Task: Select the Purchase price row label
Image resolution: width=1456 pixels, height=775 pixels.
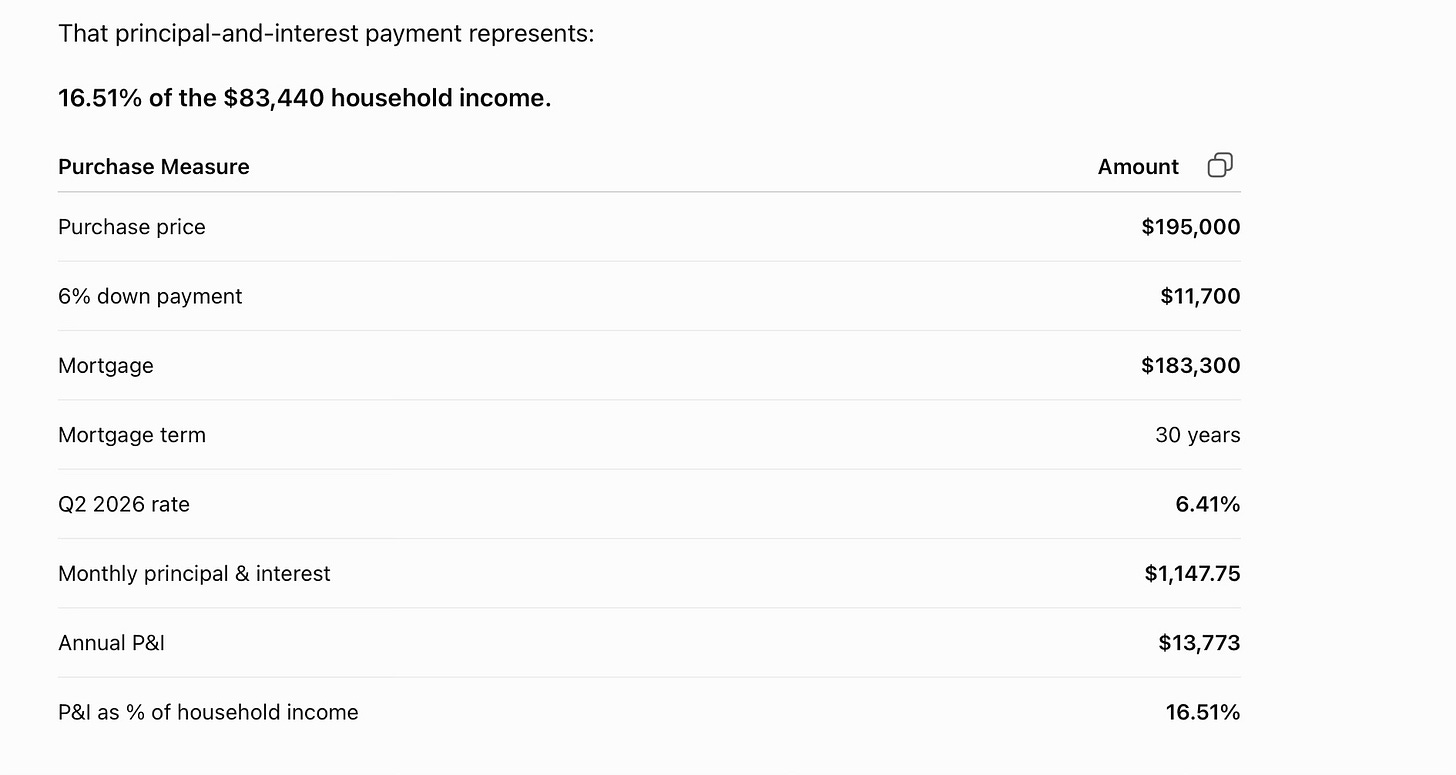Action: (x=132, y=227)
